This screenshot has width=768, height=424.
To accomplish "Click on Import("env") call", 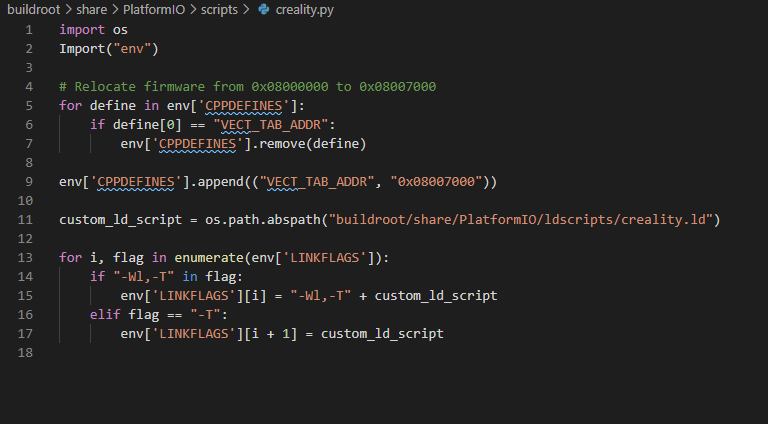I will click(109, 49).
